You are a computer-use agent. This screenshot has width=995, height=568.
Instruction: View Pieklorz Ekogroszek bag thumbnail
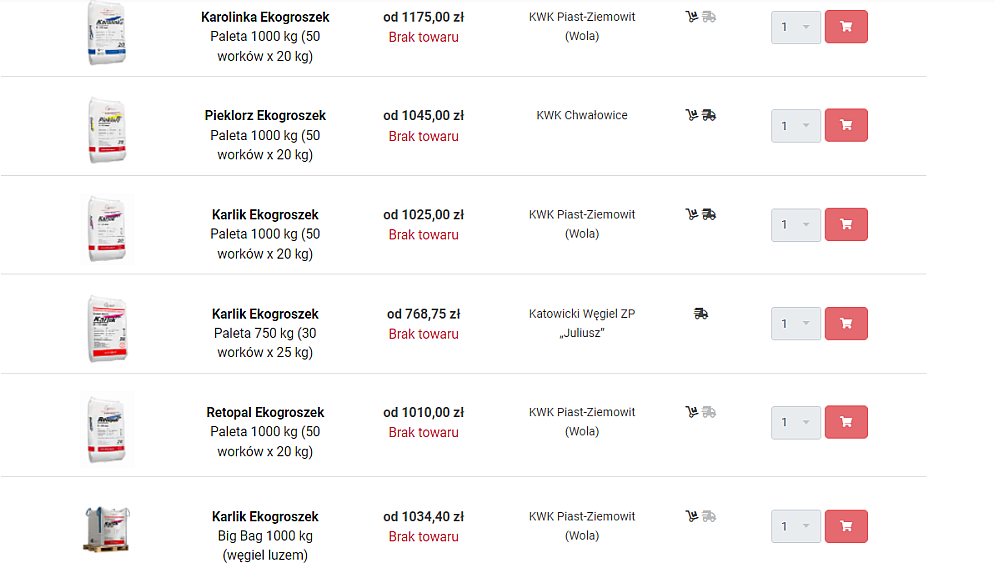pyautogui.click(x=107, y=131)
